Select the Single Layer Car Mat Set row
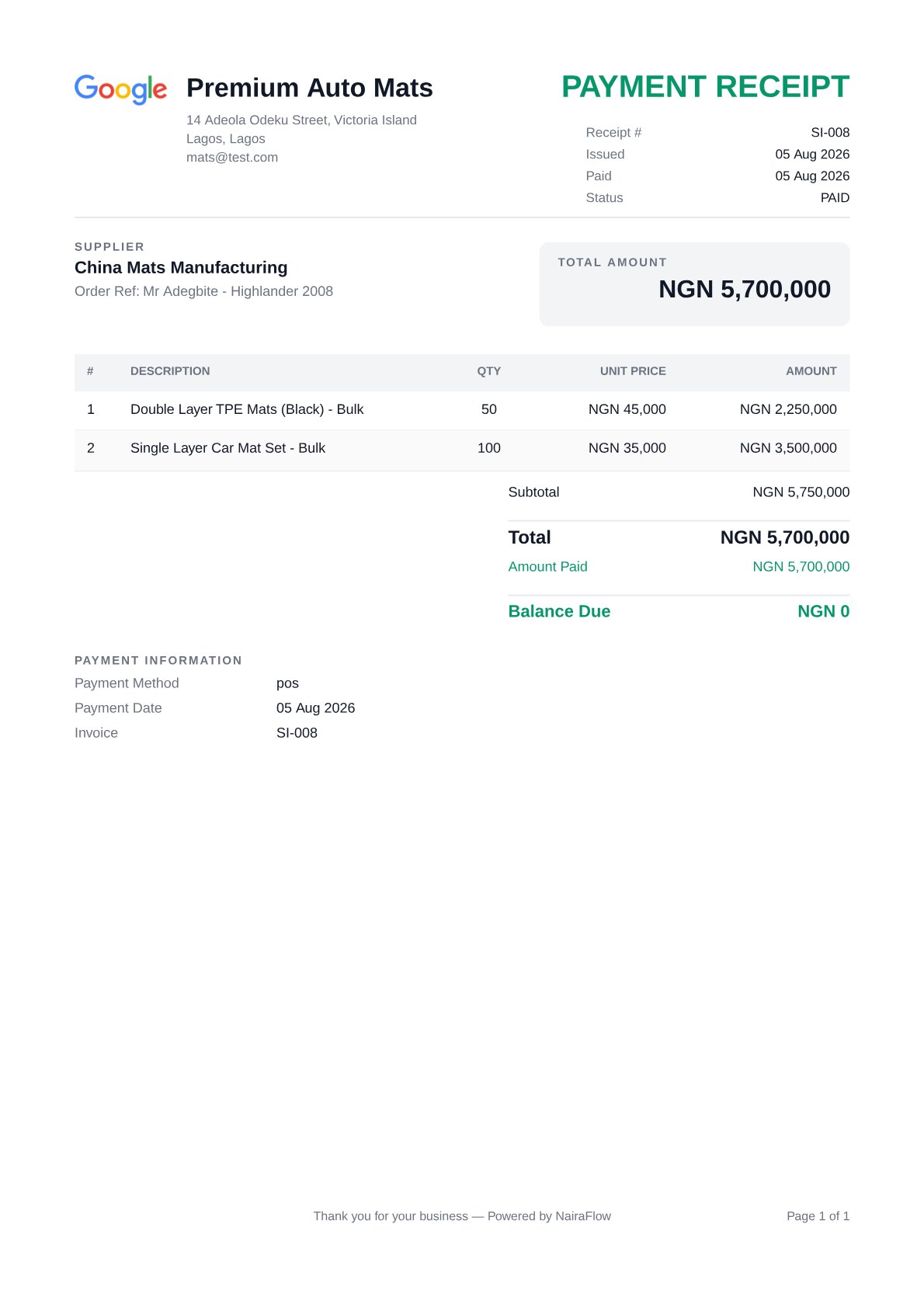924x1307 pixels. (462, 449)
